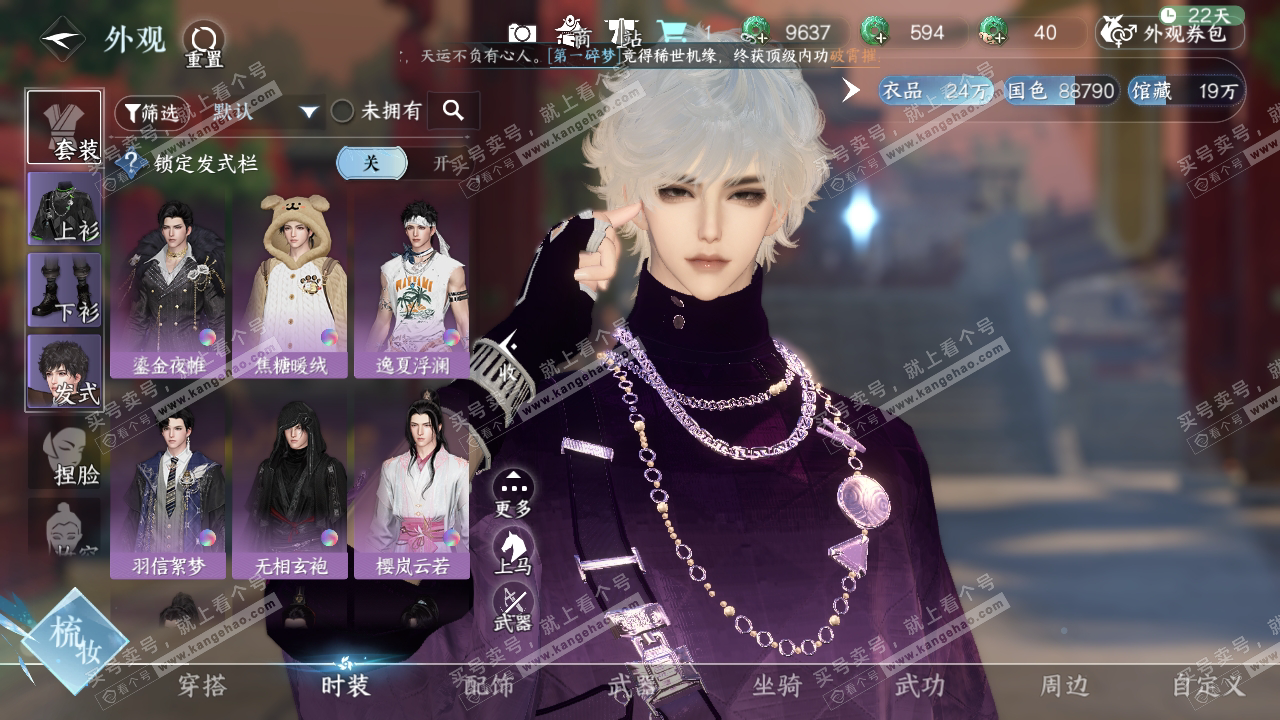Click the 国色 88790 progress bar
The image size is (1280, 720).
(1060, 91)
